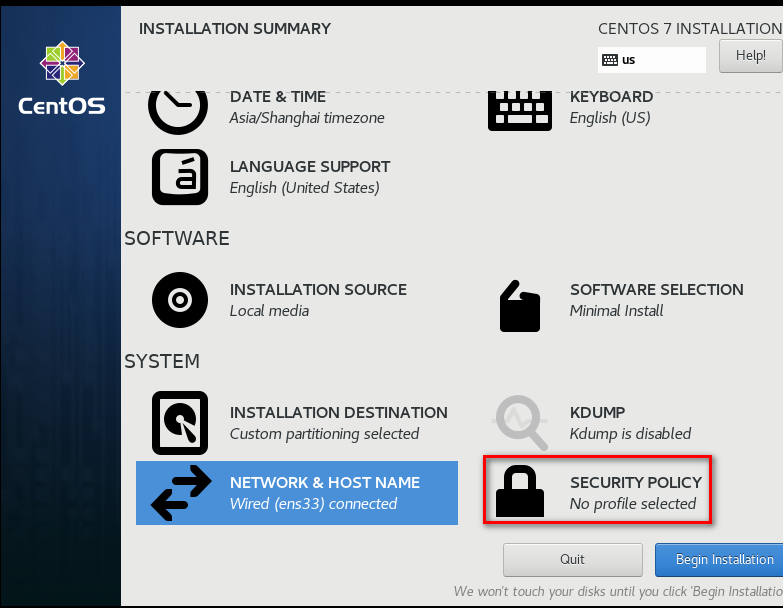
Task: Click the Network & Host Name arrows icon
Action: coord(181,493)
